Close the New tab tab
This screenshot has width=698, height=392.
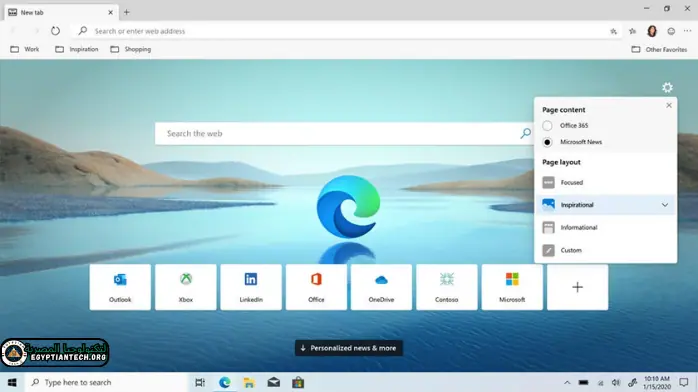click(x=110, y=12)
